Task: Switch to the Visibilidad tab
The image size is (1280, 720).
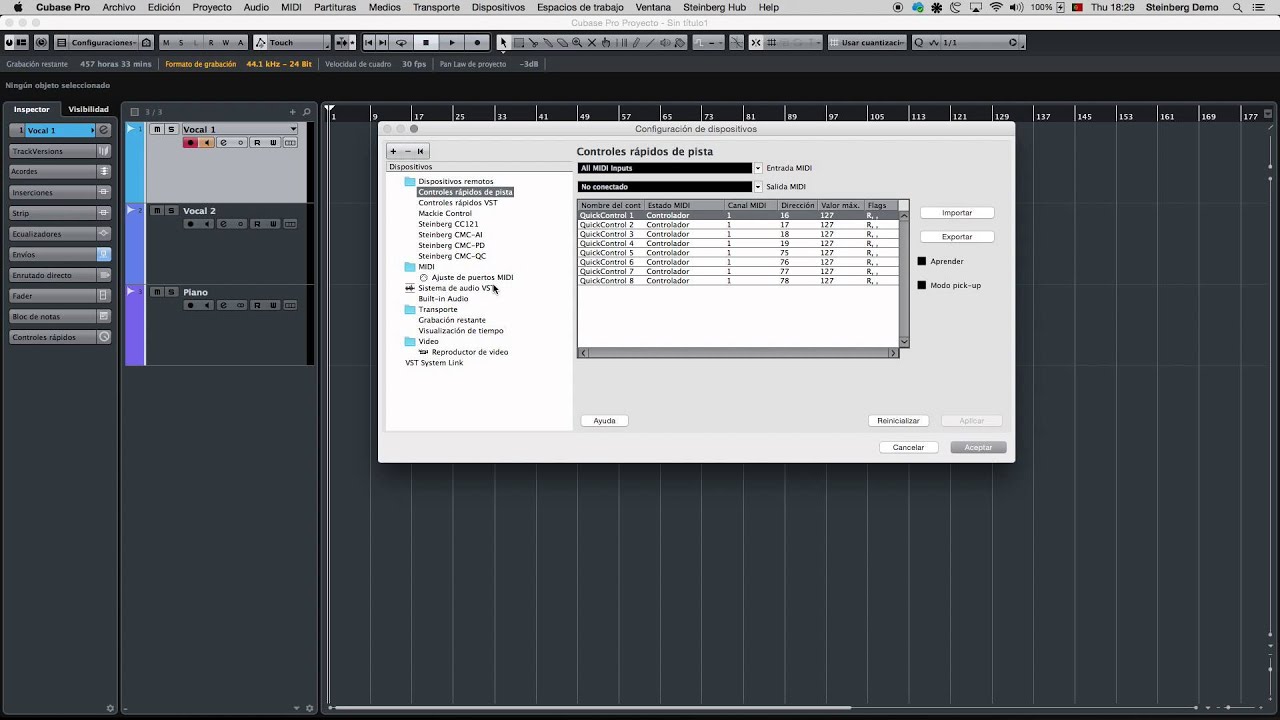Action: pyautogui.click(x=88, y=109)
